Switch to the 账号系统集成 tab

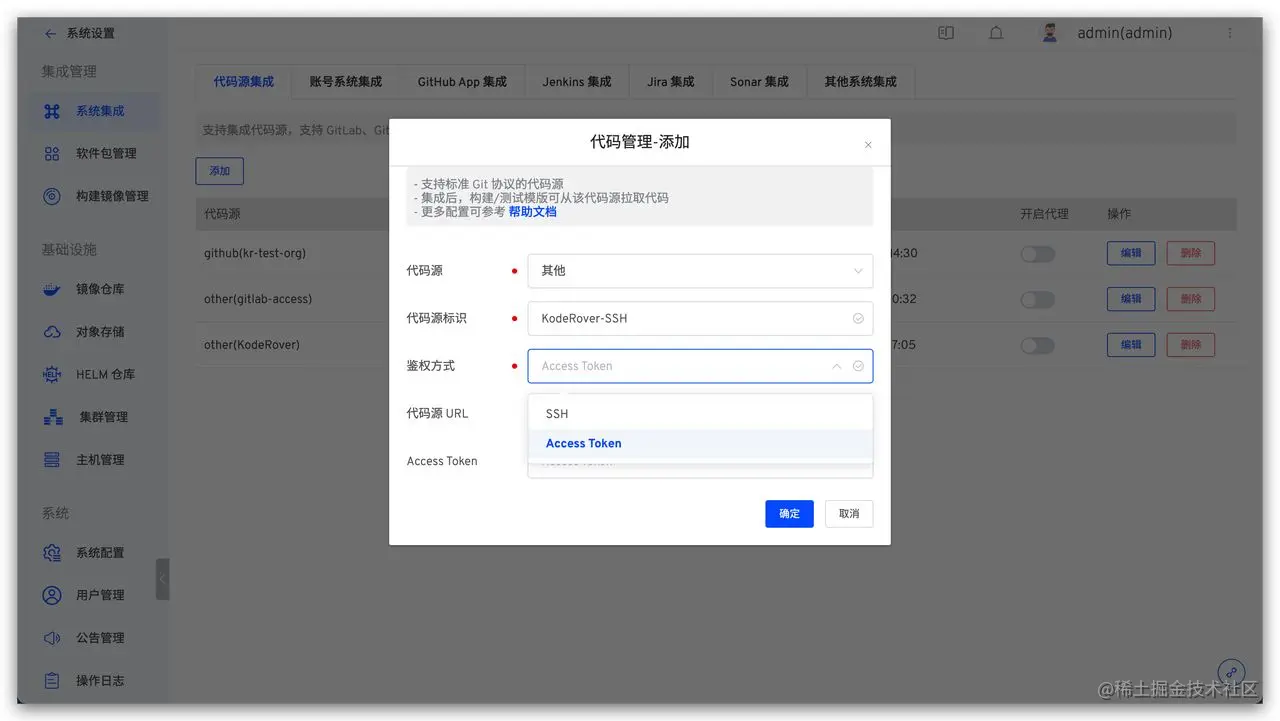pyautogui.click(x=346, y=82)
